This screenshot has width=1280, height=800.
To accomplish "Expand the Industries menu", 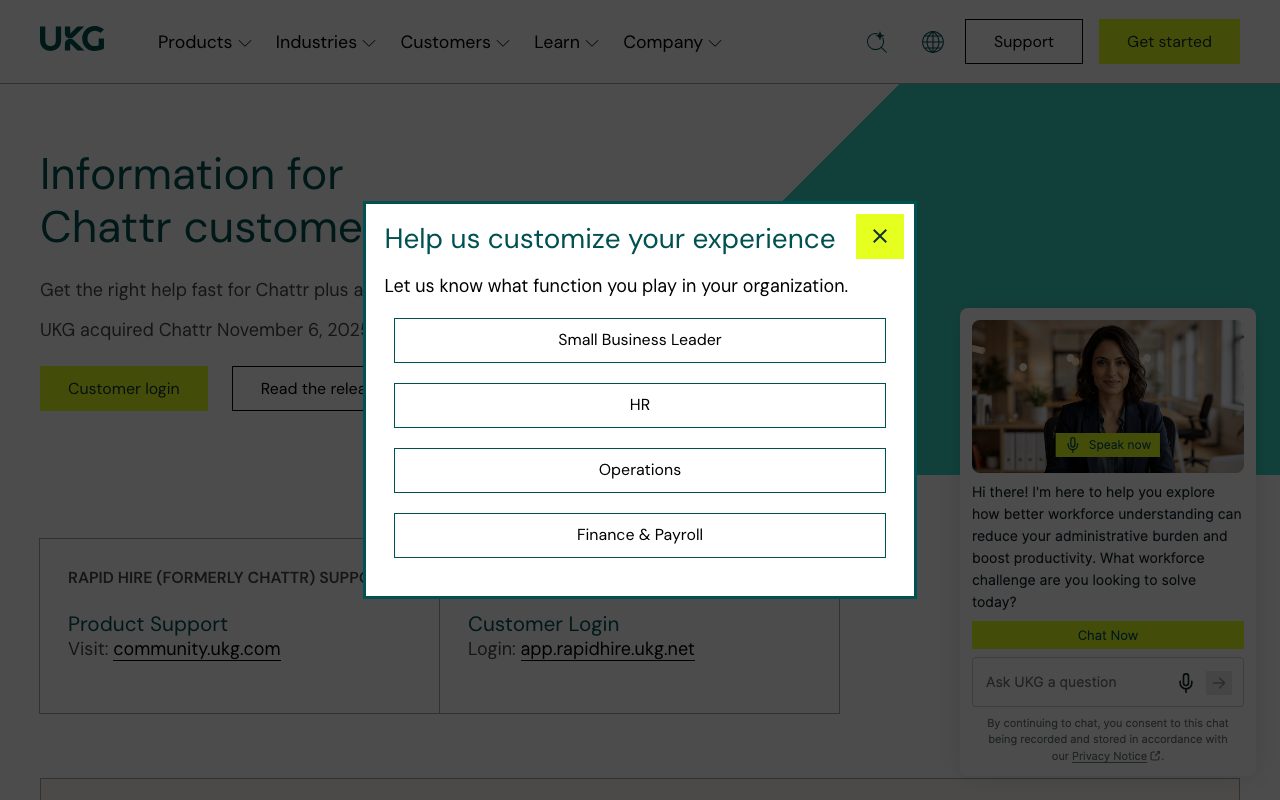I will coord(326,42).
